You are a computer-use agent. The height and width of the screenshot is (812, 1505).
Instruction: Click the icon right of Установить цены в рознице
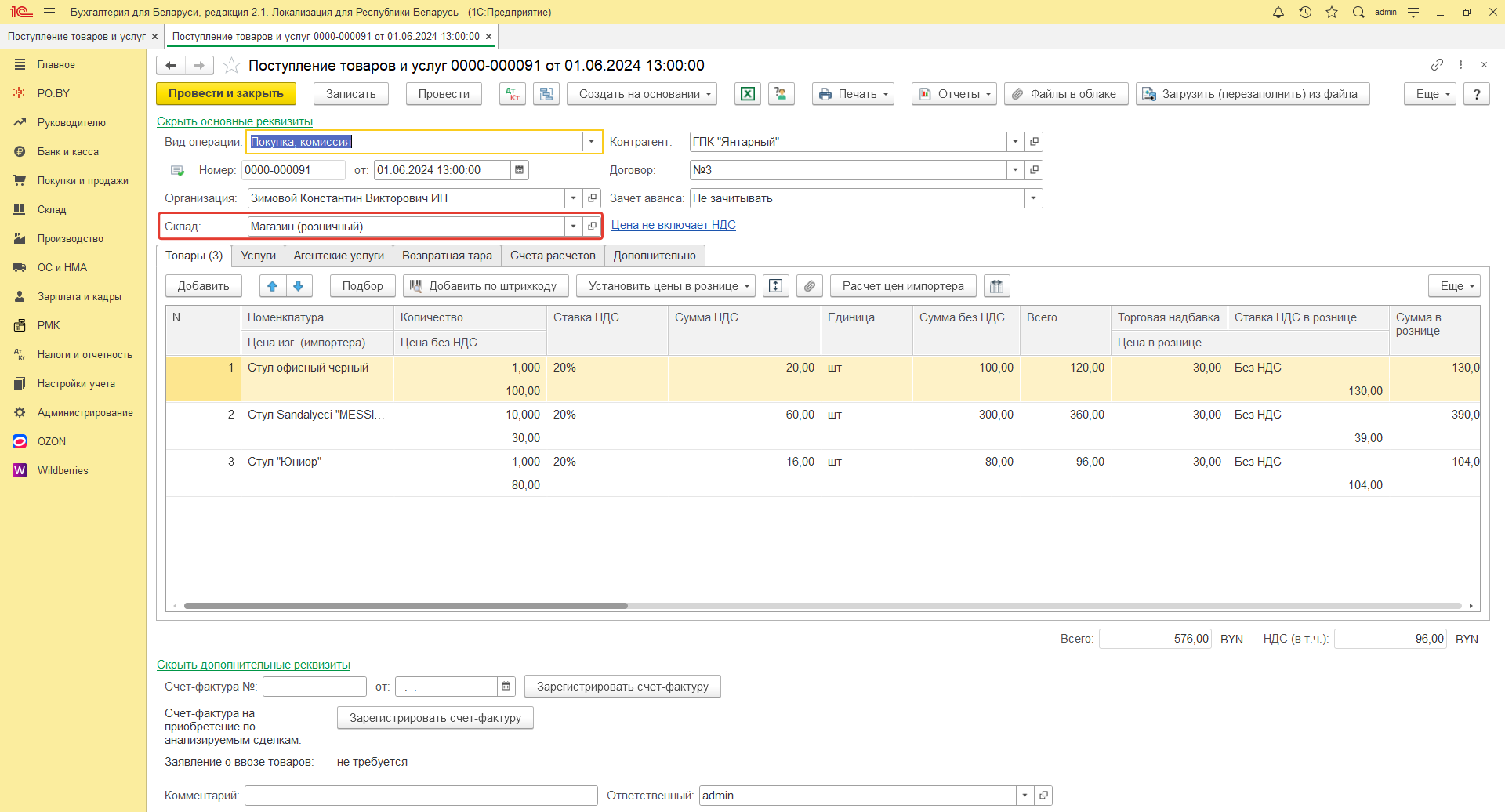click(775, 286)
